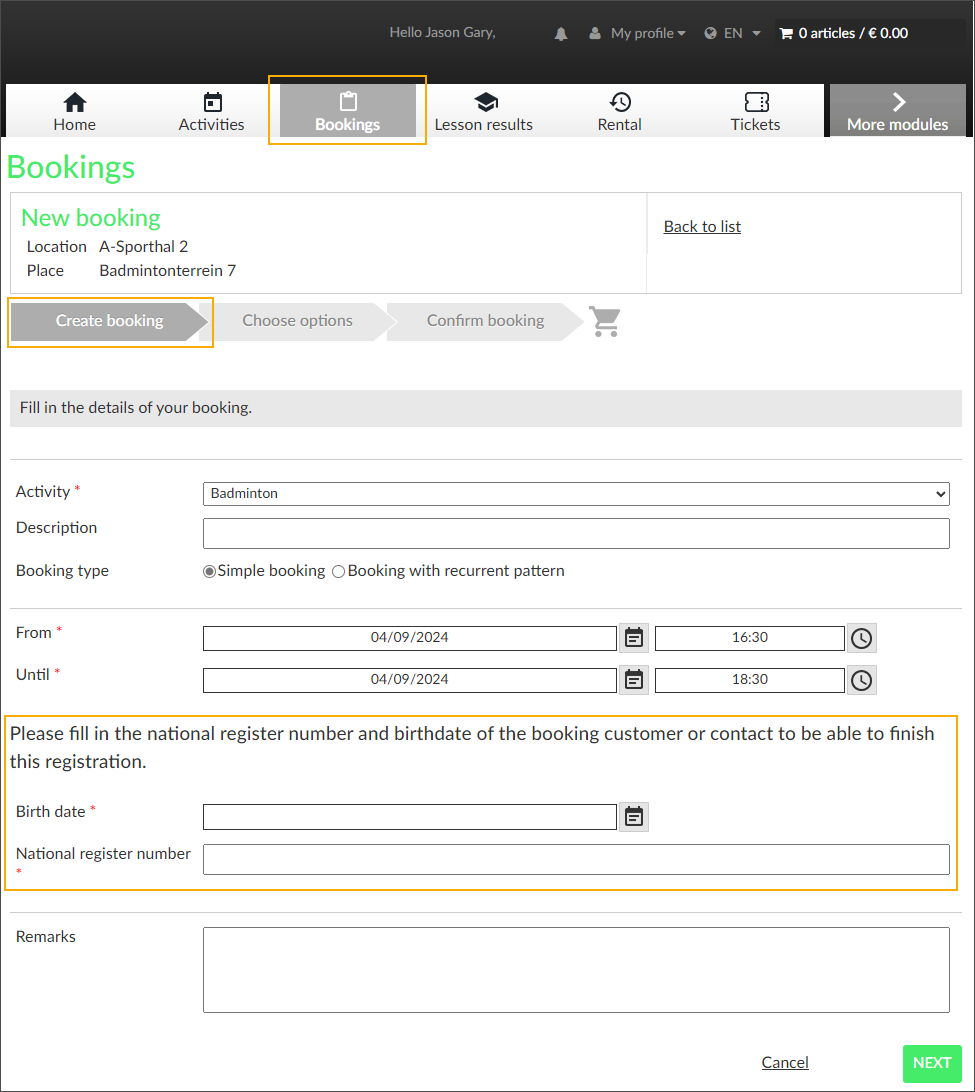Go to the Activities tab
The width and height of the screenshot is (975, 1092).
211,111
